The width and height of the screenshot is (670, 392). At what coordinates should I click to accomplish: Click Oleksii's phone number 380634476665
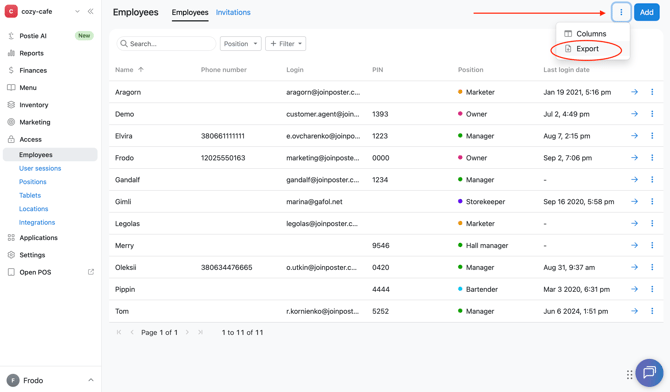click(x=226, y=267)
